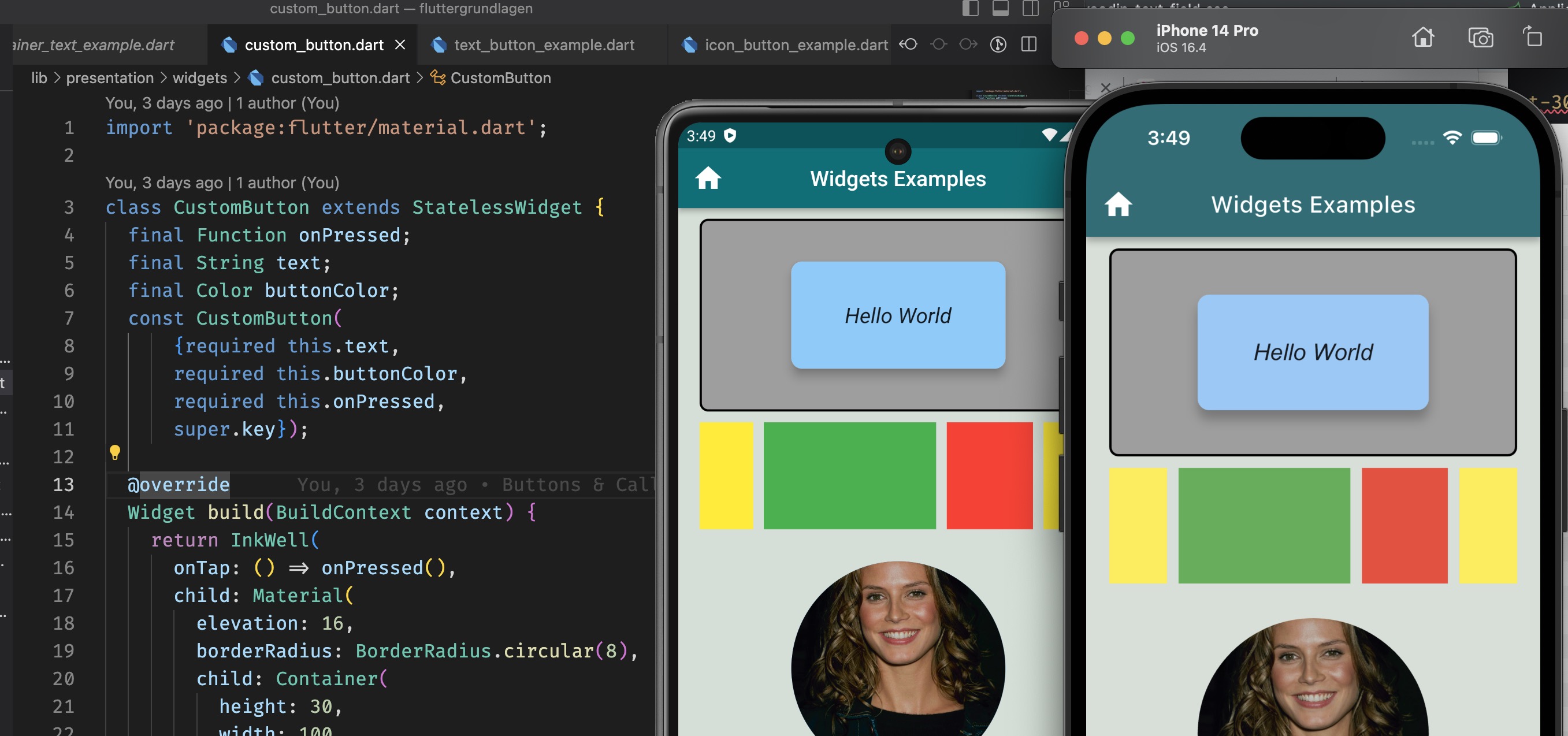The height and width of the screenshot is (736, 1568).
Task: Close the custom_button.dart tab
Action: [400, 44]
